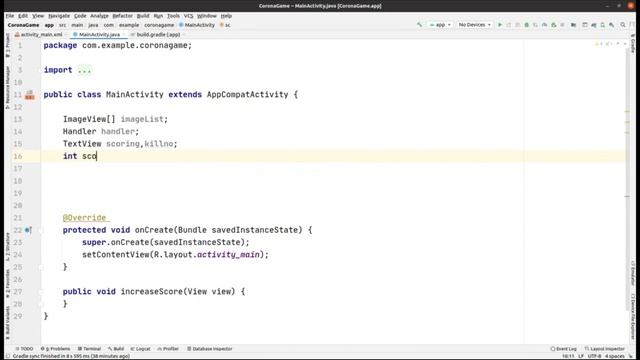Open the Window menu
This screenshot has height=360, width=640.
click(x=207, y=16)
